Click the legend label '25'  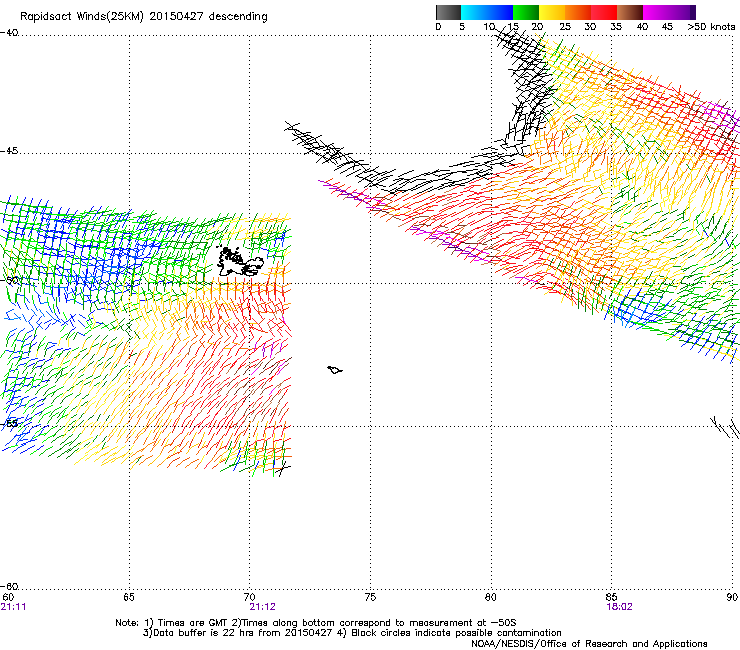tap(565, 27)
